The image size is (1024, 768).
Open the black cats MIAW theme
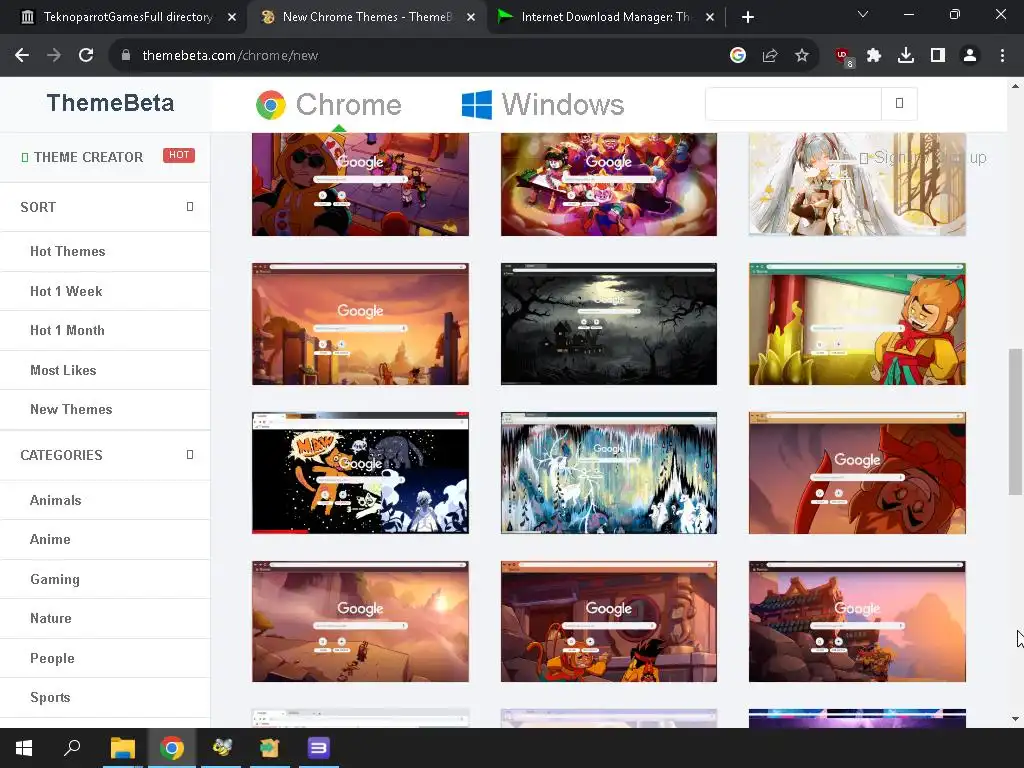[360, 473]
